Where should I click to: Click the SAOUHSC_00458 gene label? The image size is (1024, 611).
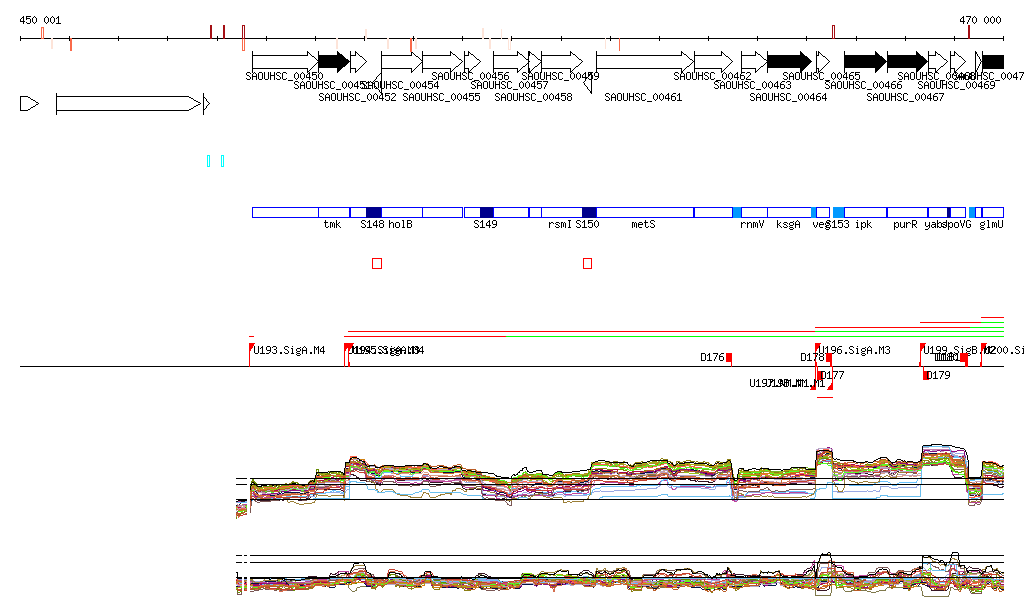tap(533, 97)
